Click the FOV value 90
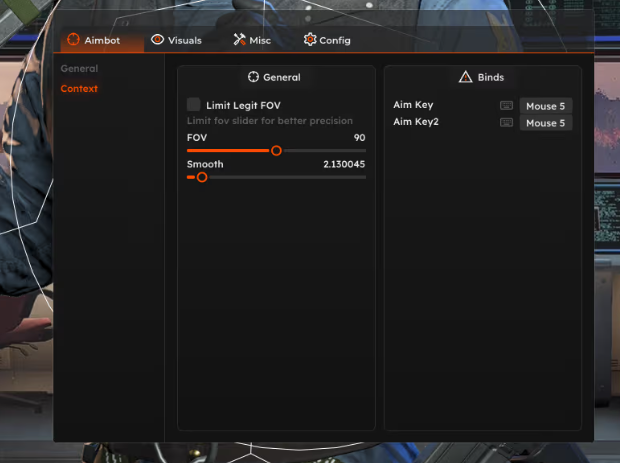 [359, 137]
